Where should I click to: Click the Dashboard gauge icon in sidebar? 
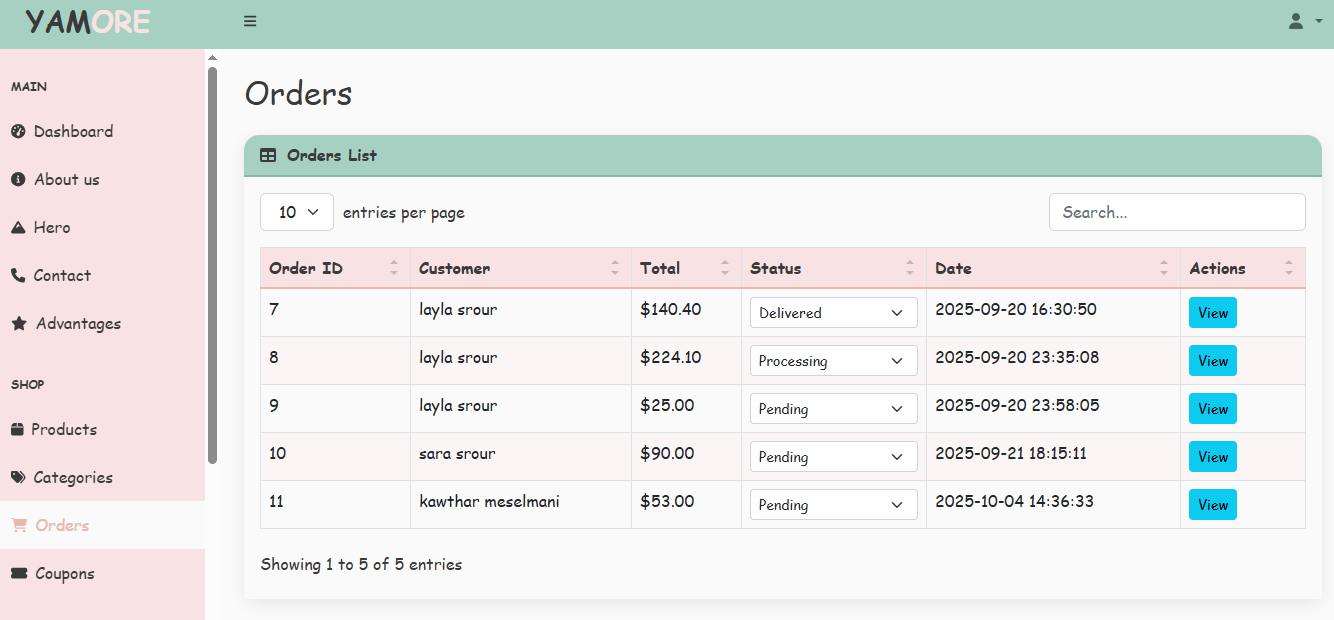(18, 131)
